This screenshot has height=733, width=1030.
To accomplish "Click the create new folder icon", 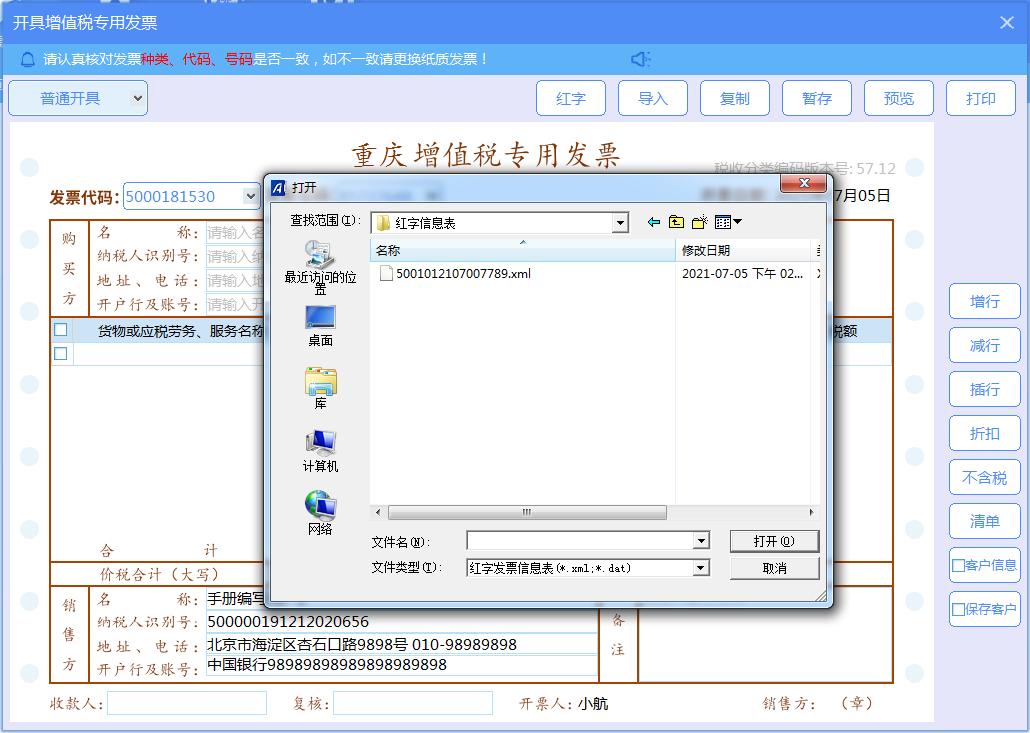I will coord(698,222).
